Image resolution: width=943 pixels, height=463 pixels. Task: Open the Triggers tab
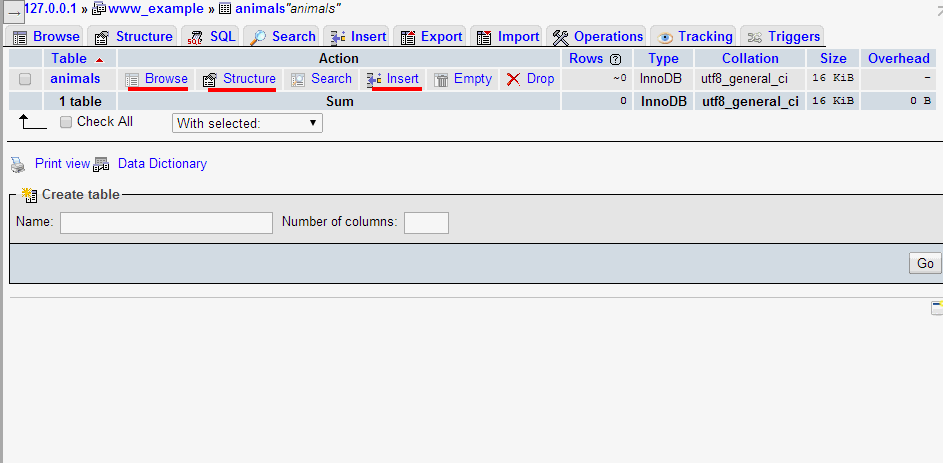click(x=783, y=37)
